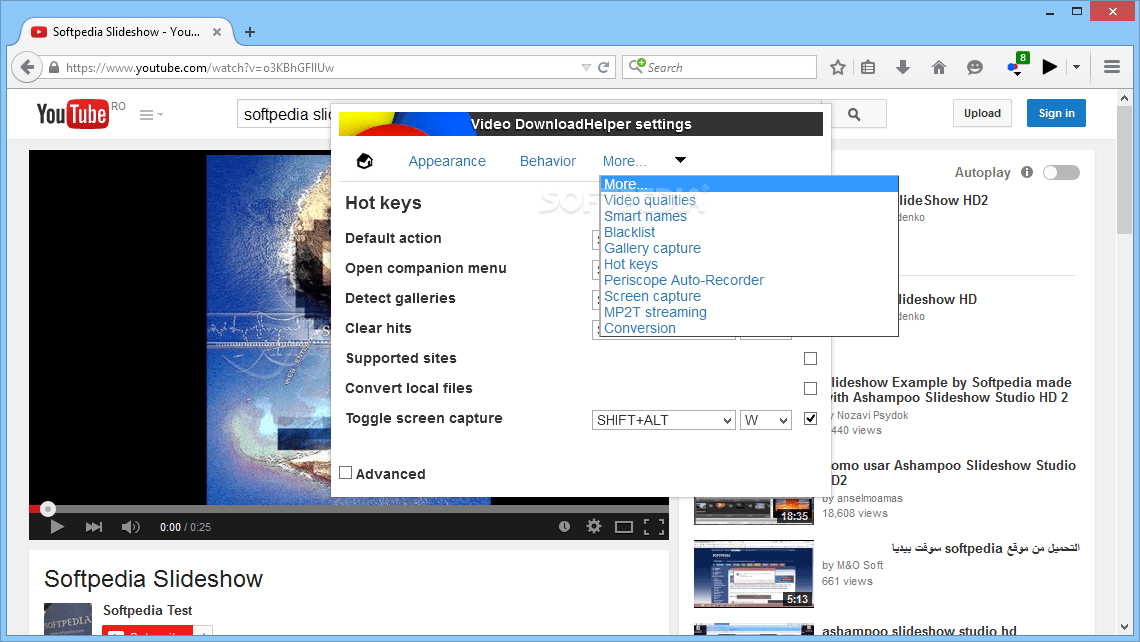Select Blacklist from the More menu
Screen dimensions: 1140x642
(x=629, y=231)
